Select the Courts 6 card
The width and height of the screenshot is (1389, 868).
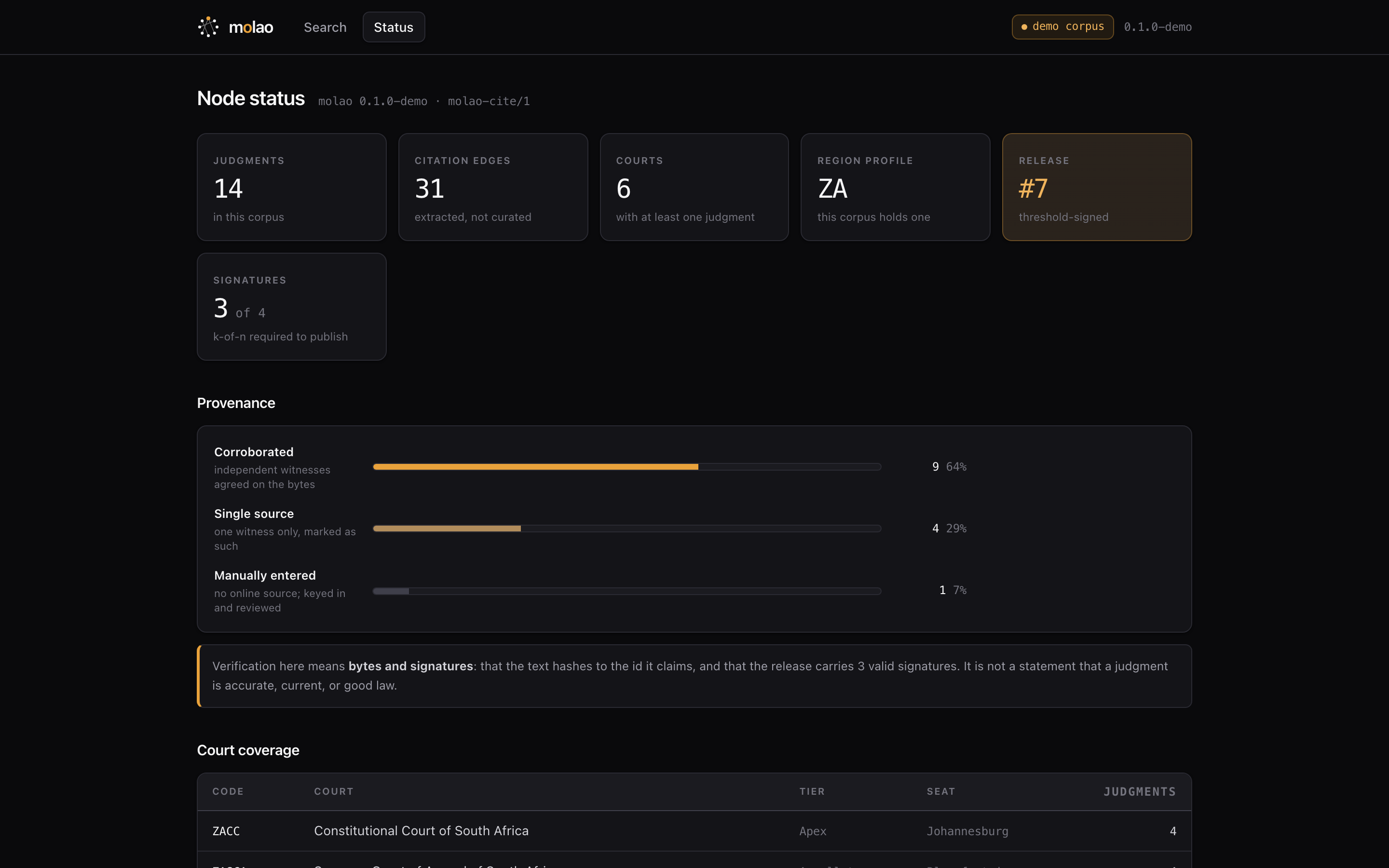click(x=694, y=187)
